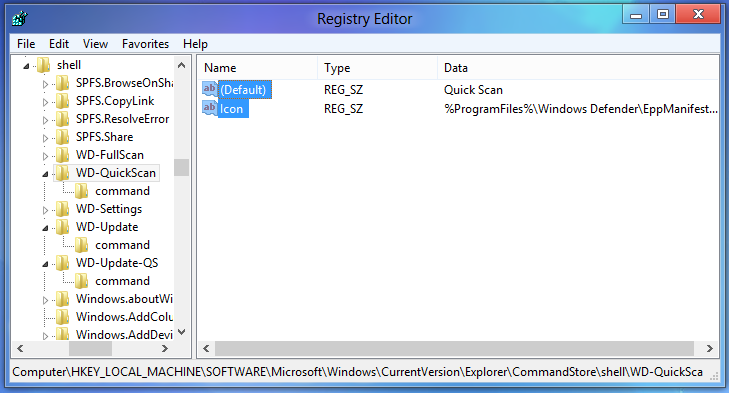This screenshot has height=393, width=729.
Task: Click the tree pane scroll down arrow
Action: [182, 332]
